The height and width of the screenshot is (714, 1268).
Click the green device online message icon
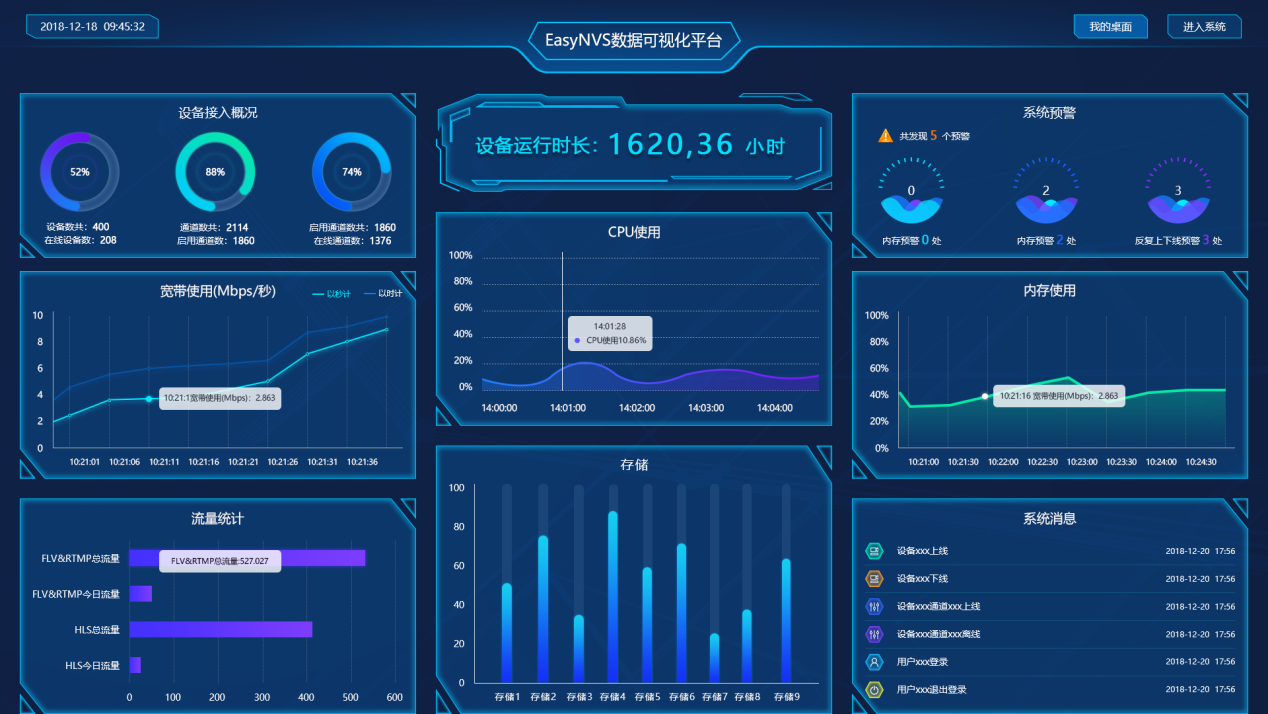(x=874, y=550)
